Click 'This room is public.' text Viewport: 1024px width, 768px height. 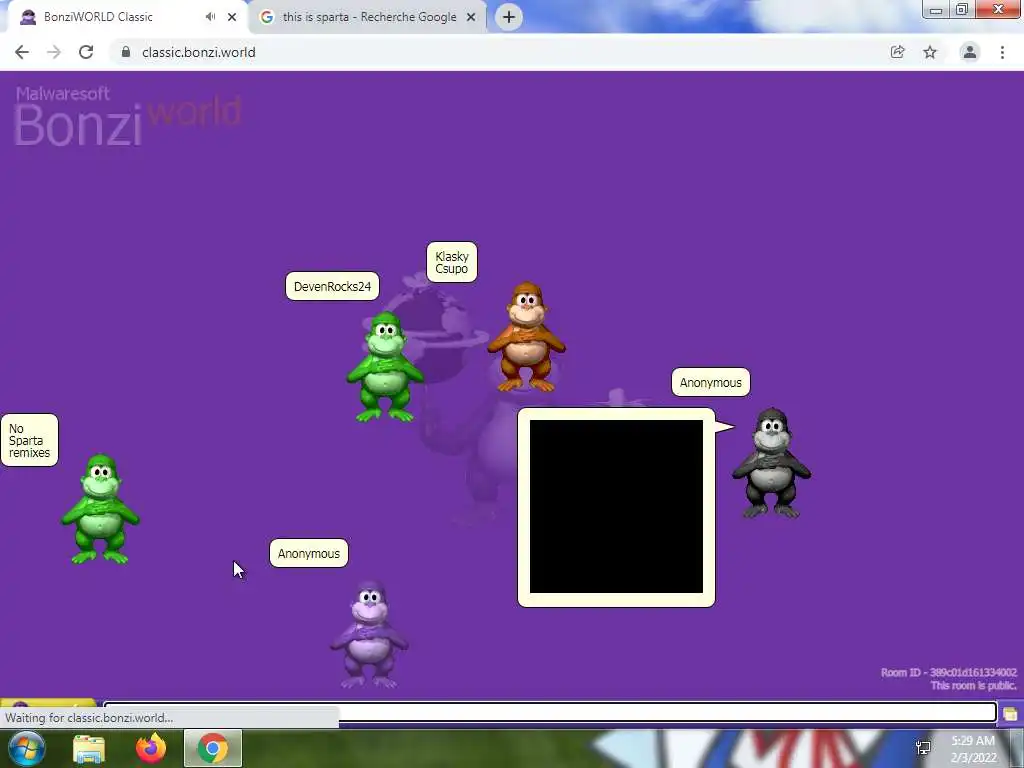[973, 685]
